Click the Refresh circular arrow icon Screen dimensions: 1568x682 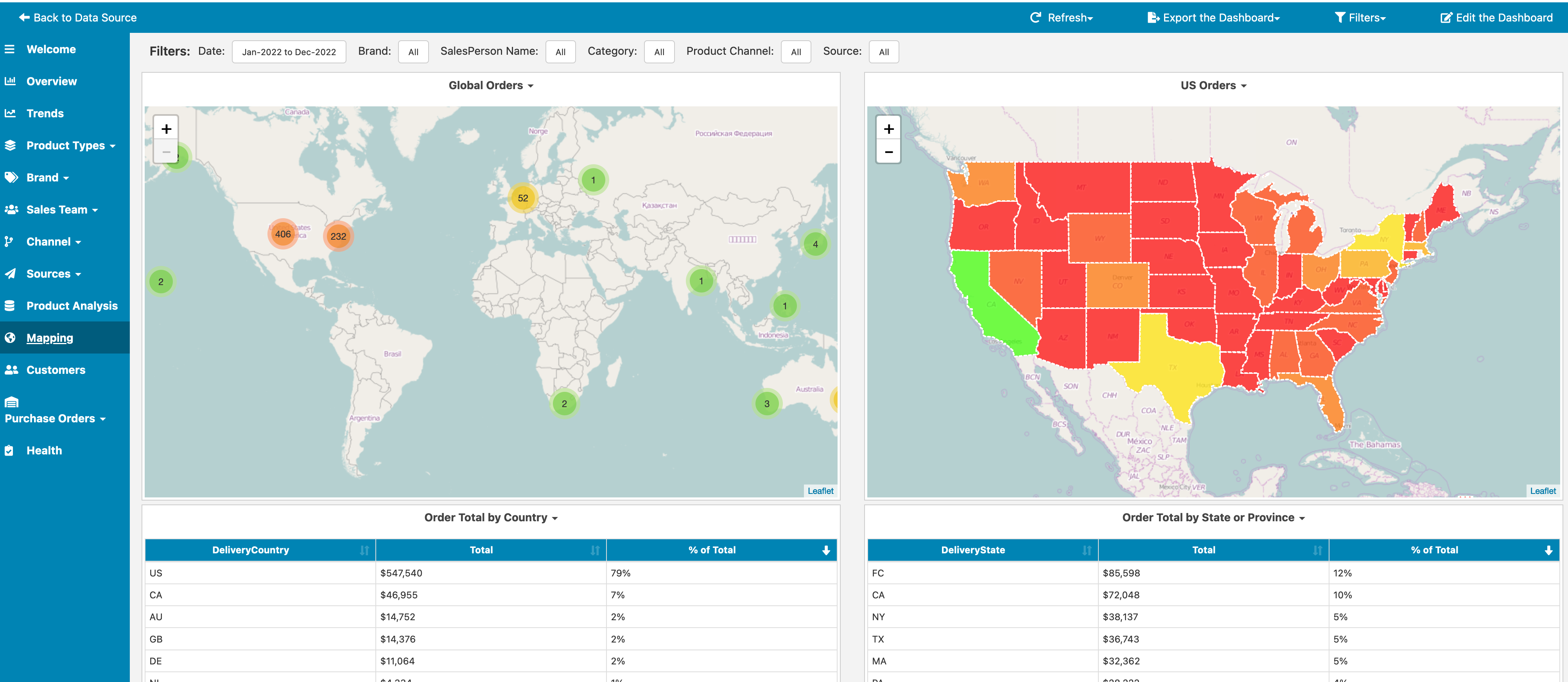[x=1035, y=18]
